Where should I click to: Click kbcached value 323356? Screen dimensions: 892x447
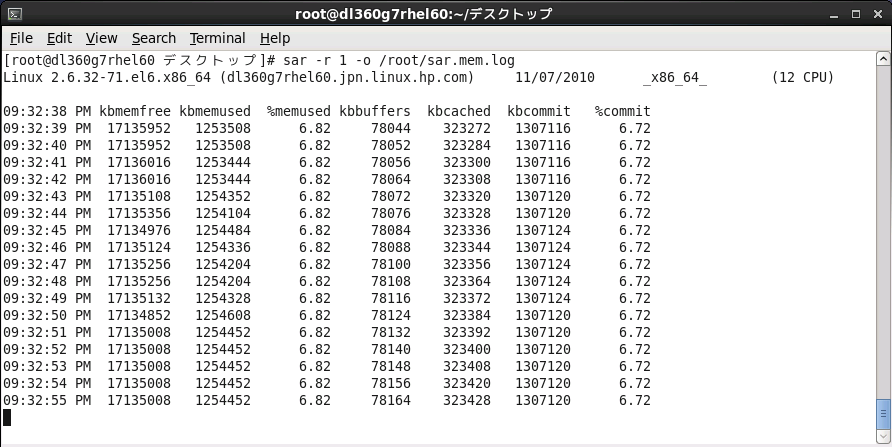(467, 264)
